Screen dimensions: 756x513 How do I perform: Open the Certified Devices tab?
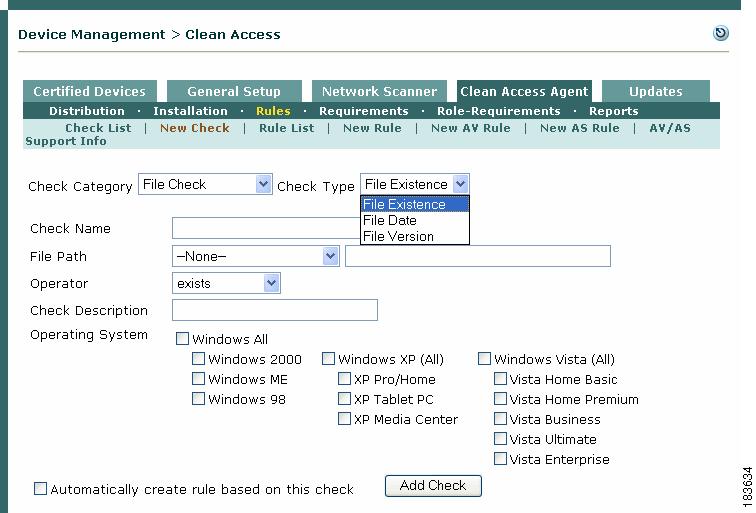[90, 91]
